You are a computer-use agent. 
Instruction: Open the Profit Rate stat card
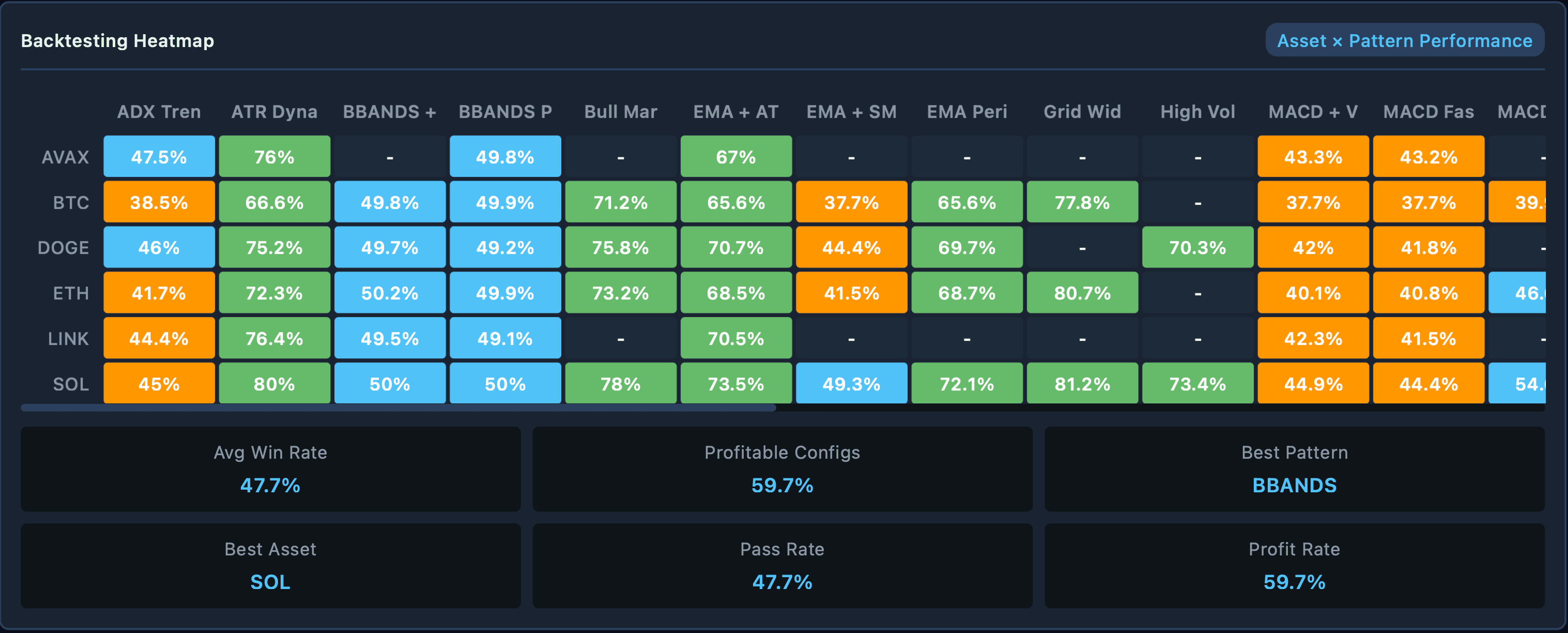click(x=1294, y=565)
